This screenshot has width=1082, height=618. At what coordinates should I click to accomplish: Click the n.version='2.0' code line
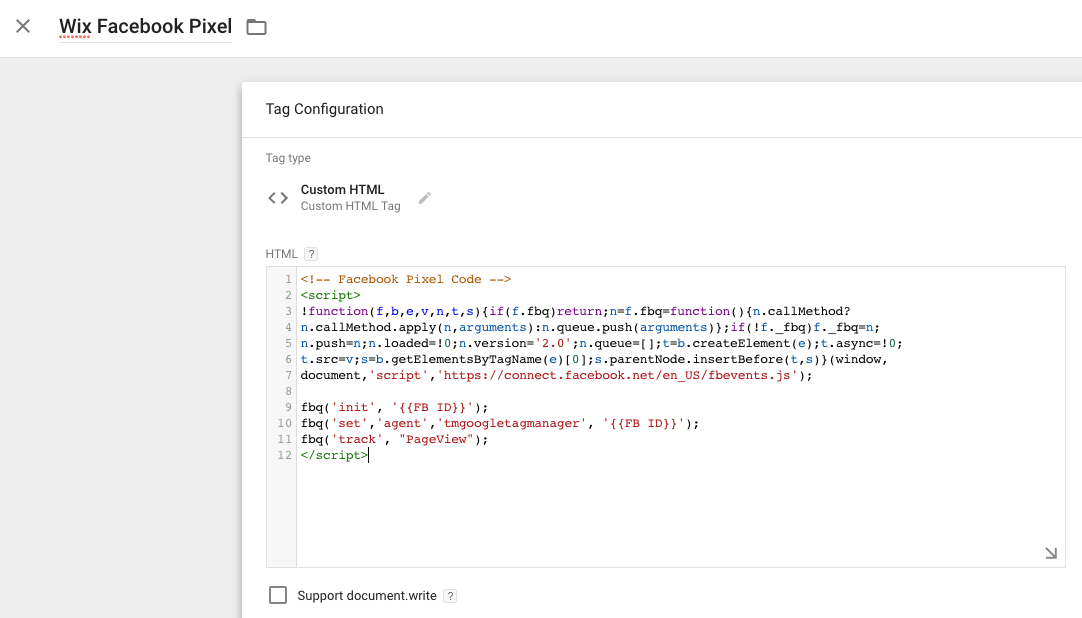click(601, 343)
